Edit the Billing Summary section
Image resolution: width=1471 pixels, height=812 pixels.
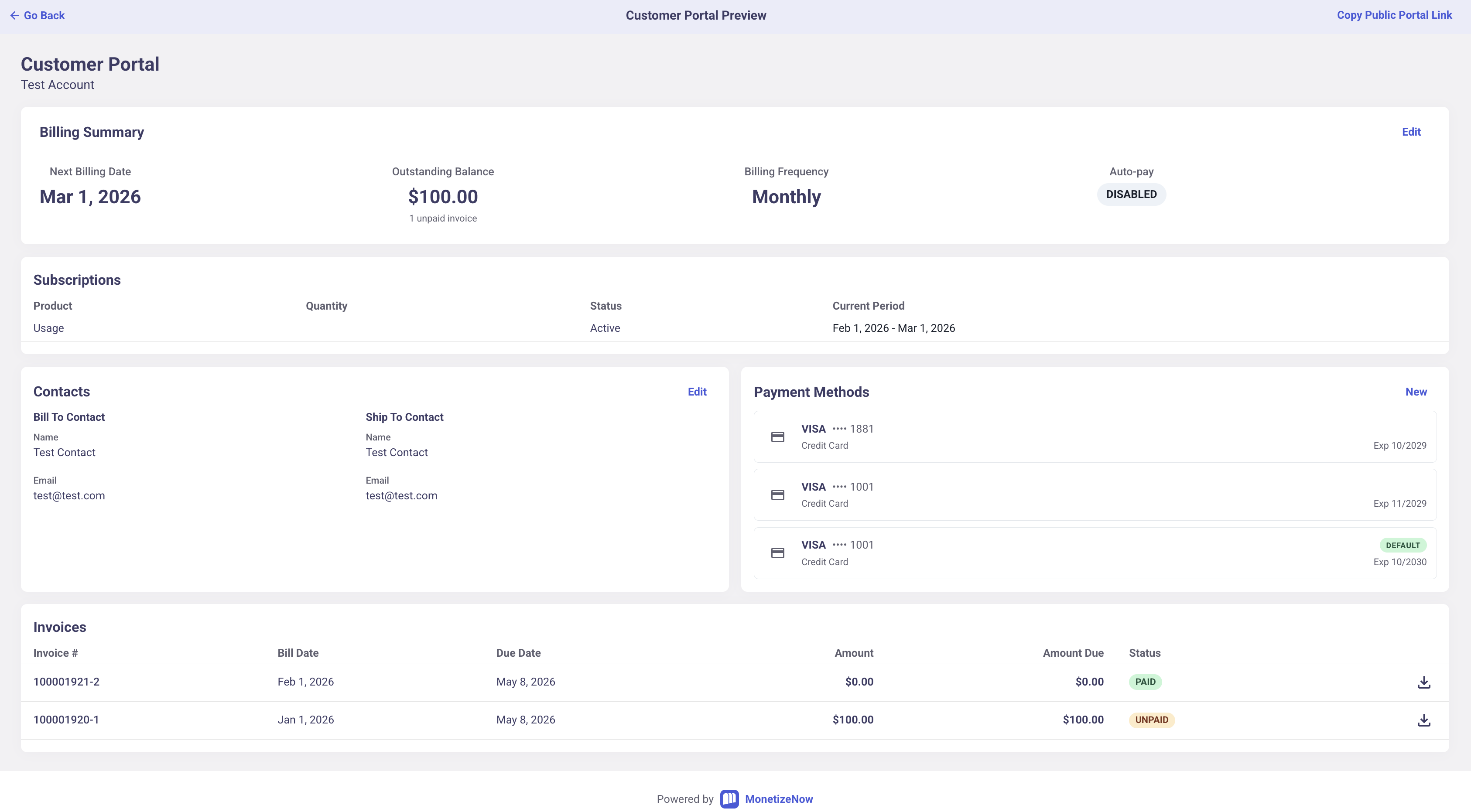(x=1411, y=132)
